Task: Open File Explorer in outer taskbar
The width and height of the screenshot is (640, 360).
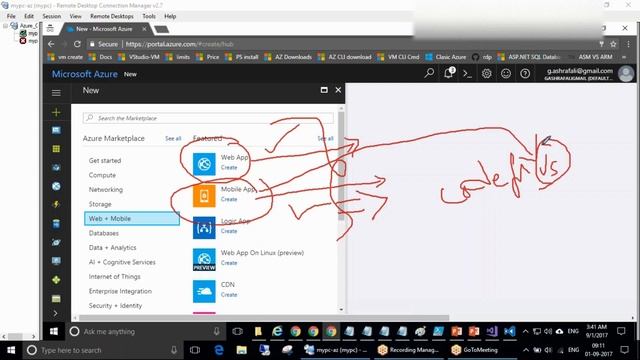Action: [242, 350]
